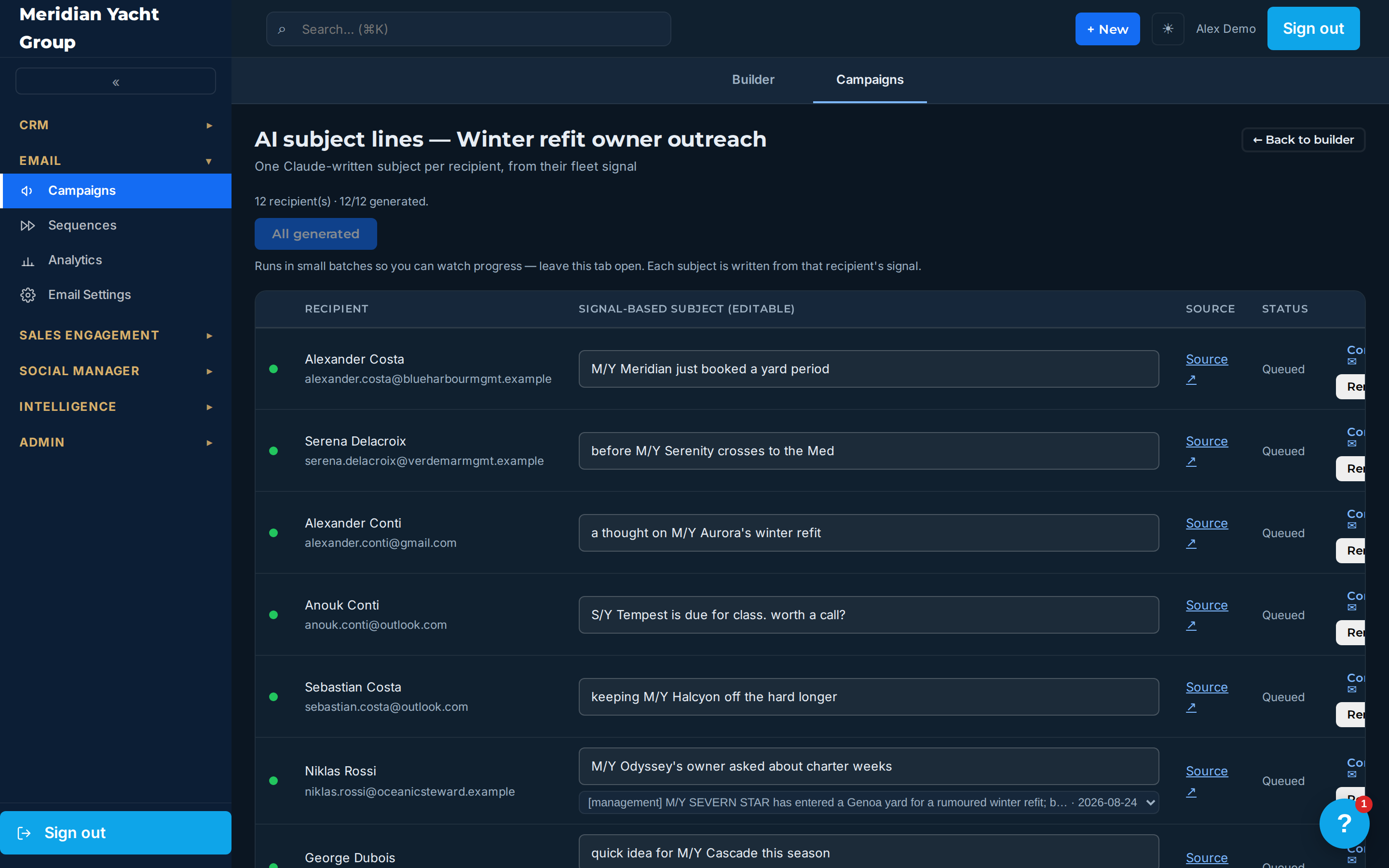Image resolution: width=1389 pixels, height=868 pixels.
Task: Click the search magnifier icon
Action: 281,29
